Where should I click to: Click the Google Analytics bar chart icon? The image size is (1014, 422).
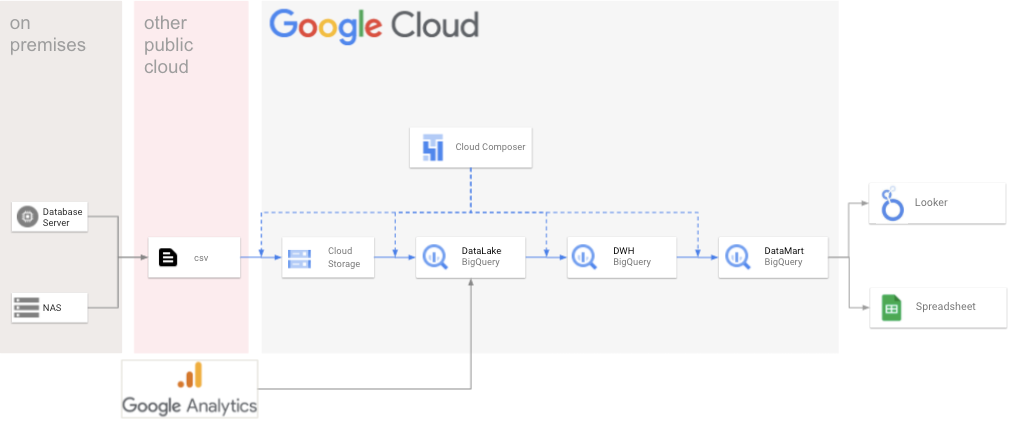click(189, 376)
